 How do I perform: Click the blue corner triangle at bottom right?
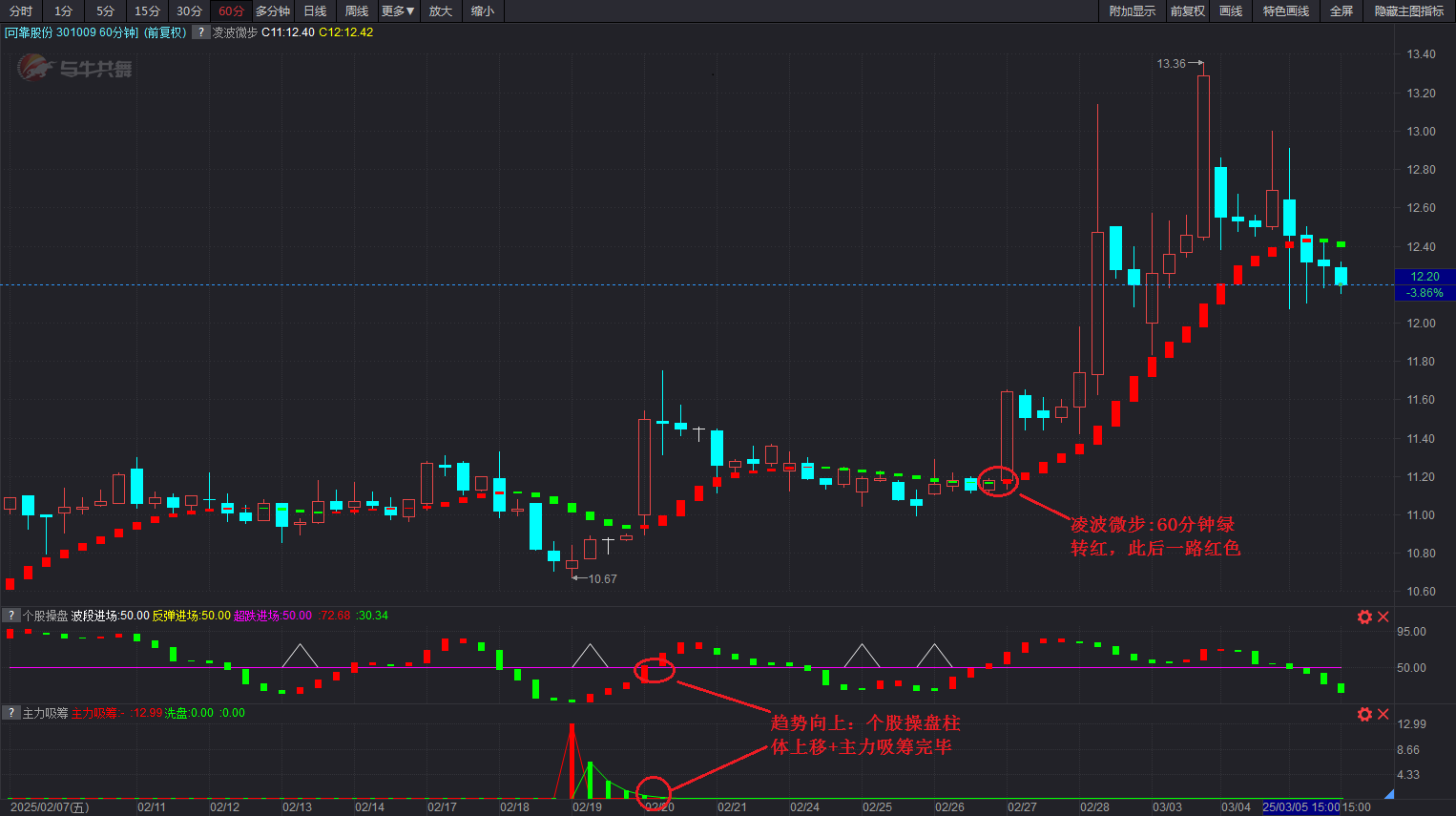tap(1388, 794)
